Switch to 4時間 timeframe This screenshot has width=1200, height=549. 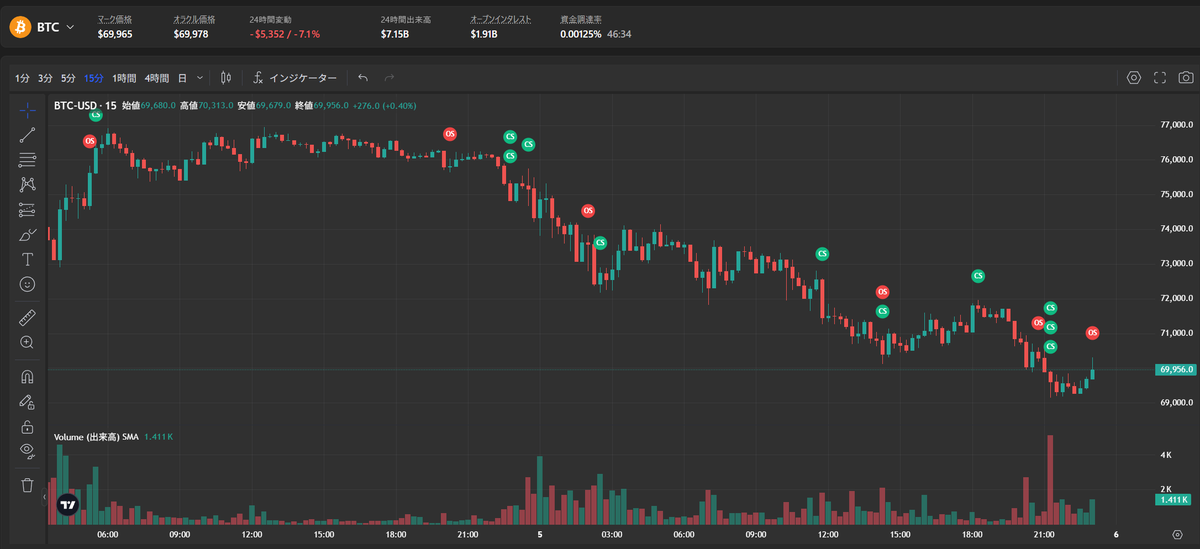[x=157, y=77]
